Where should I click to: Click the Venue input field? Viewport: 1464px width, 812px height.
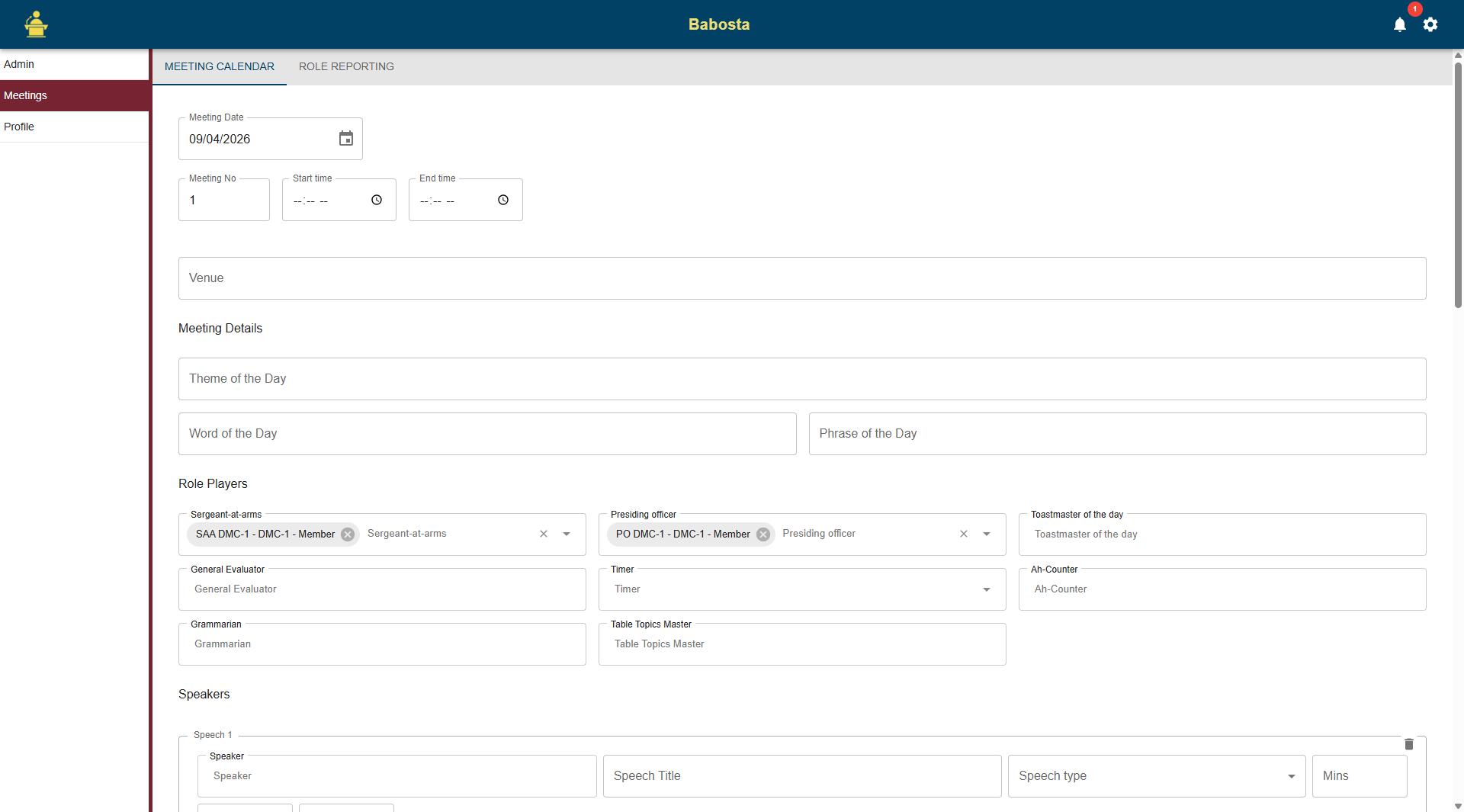click(x=802, y=278)
